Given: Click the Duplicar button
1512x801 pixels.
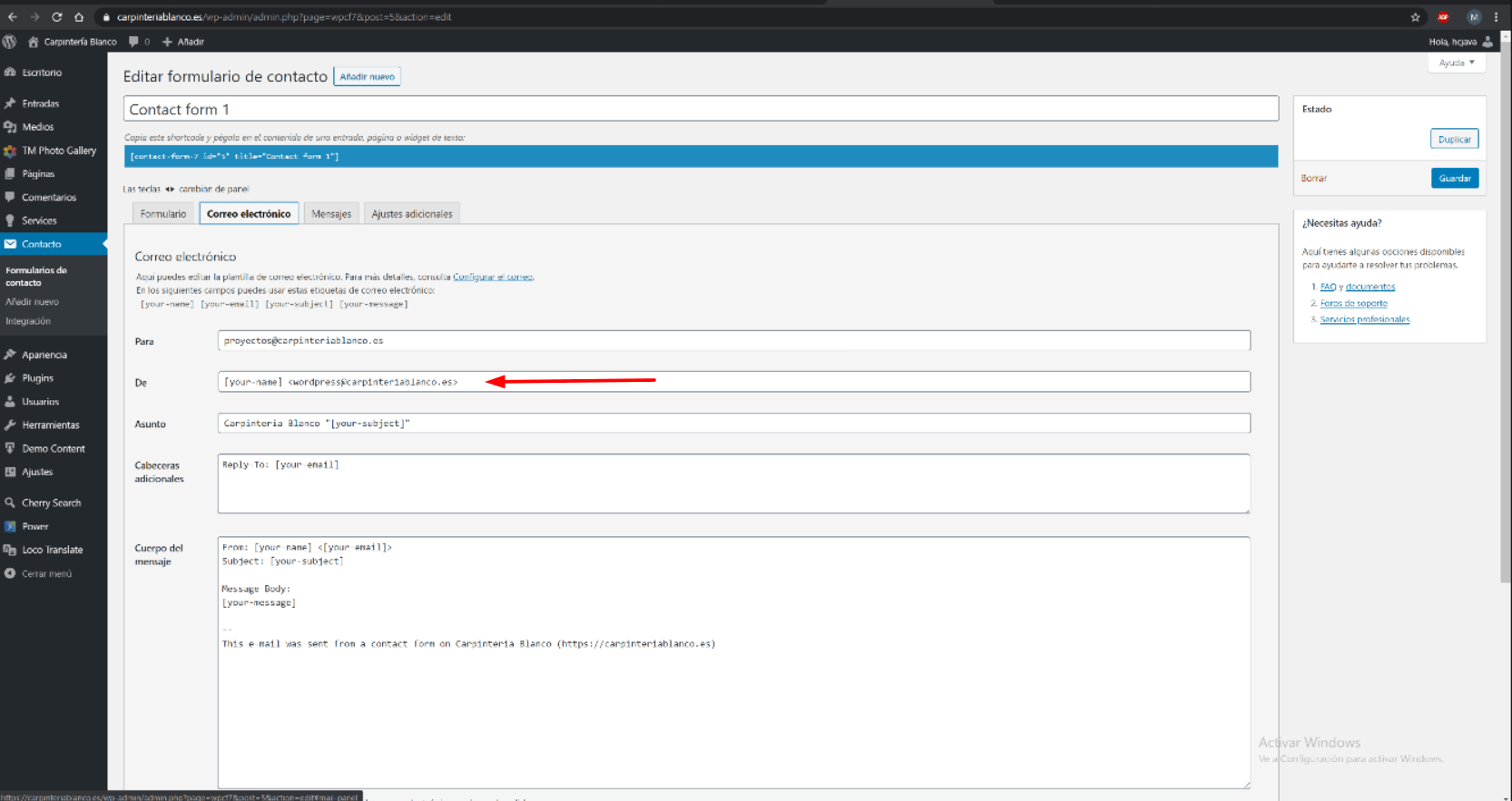Looking at the screenshot, I should [1455, 139].
